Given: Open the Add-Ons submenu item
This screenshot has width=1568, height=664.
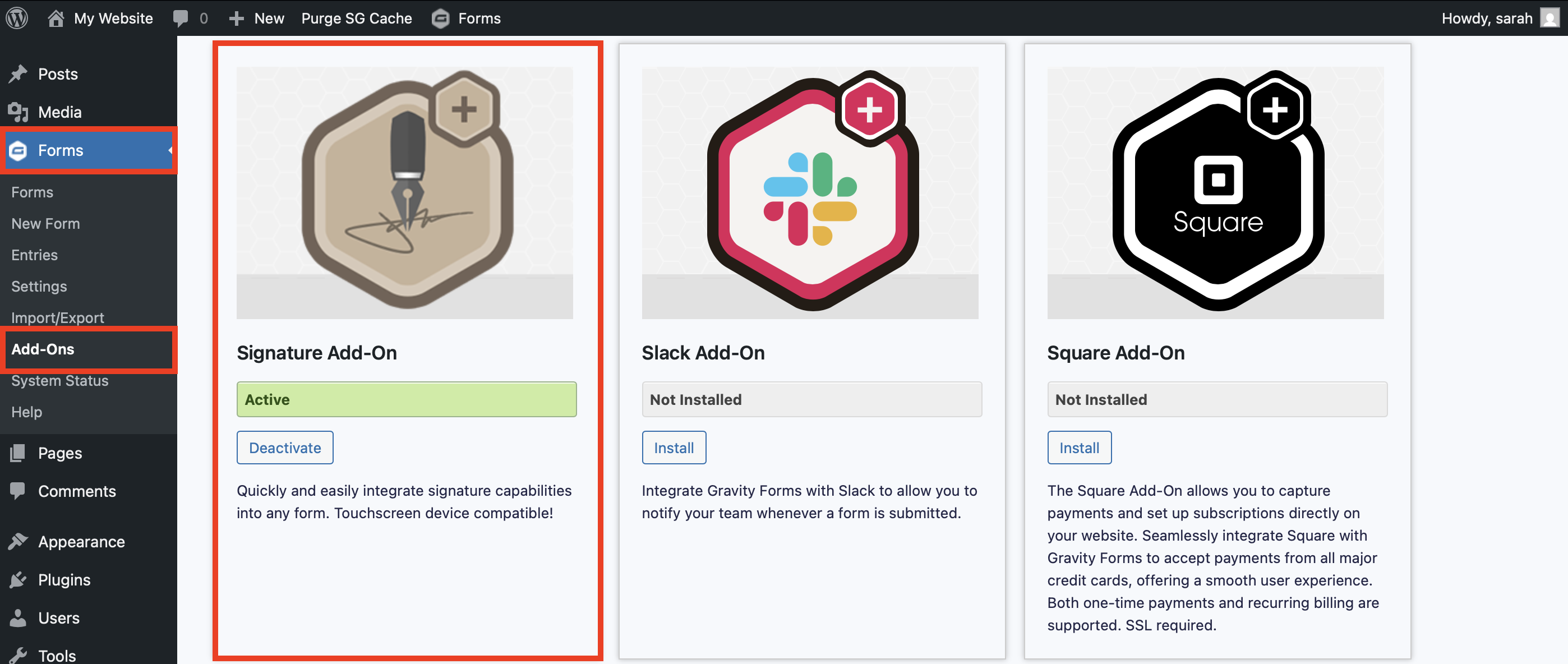Looking at the screenshot, I should pyautogui.click(x=43, y=349).
